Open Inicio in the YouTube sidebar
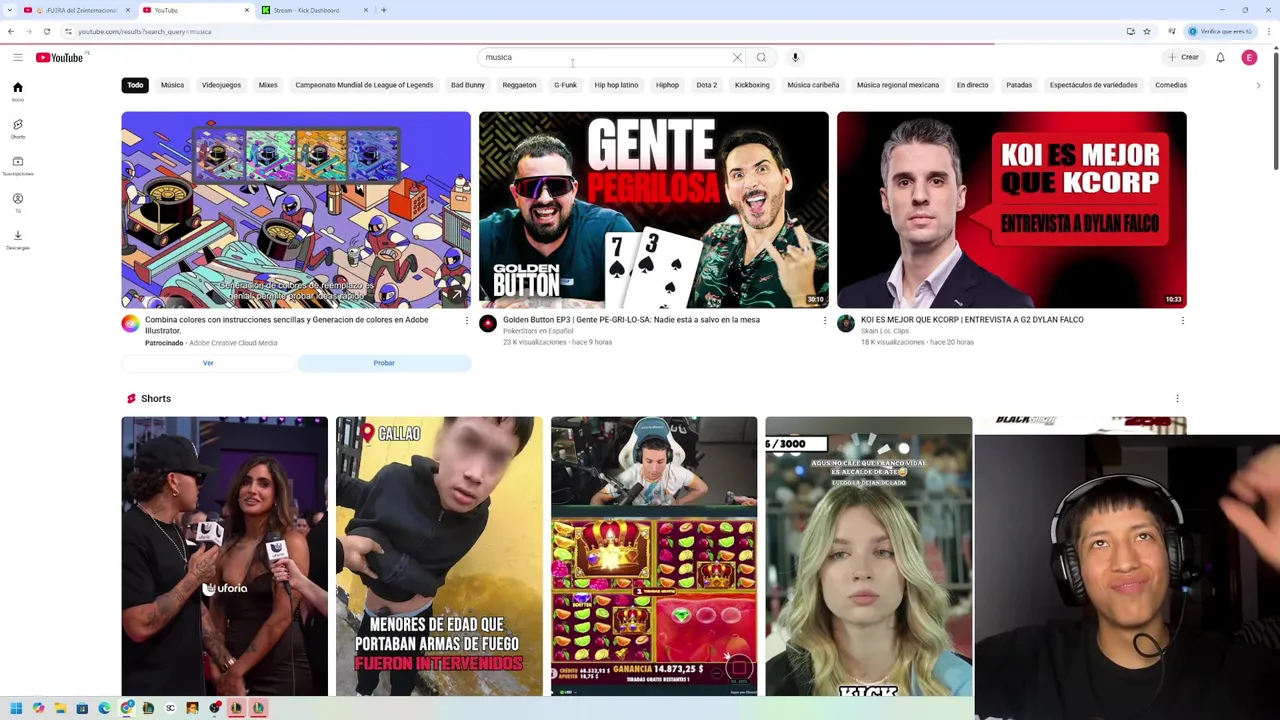 click(x=17, y=91)
